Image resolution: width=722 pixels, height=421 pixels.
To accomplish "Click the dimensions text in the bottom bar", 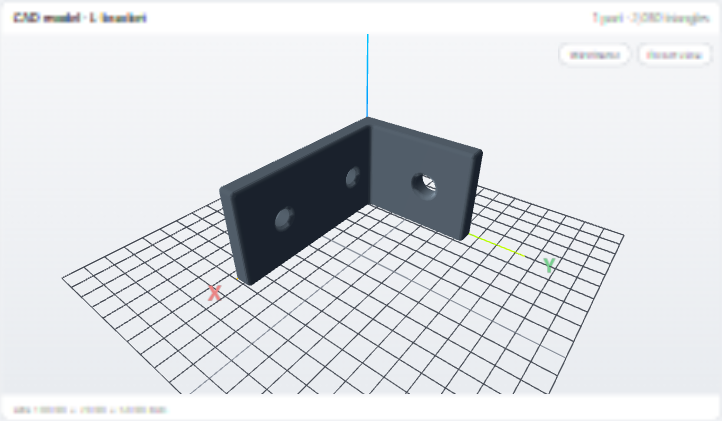I will click(x=90, y=409).
